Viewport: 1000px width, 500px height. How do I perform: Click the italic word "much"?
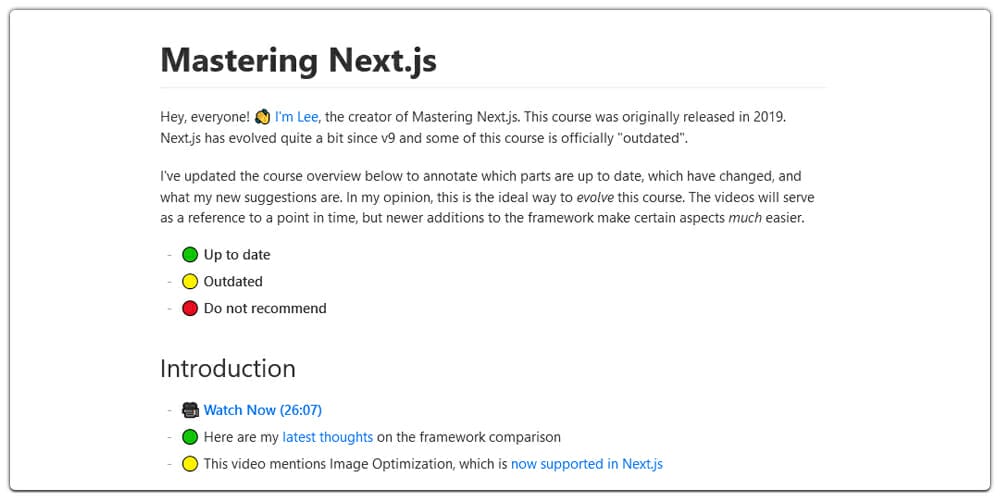[x=745, y=218]
